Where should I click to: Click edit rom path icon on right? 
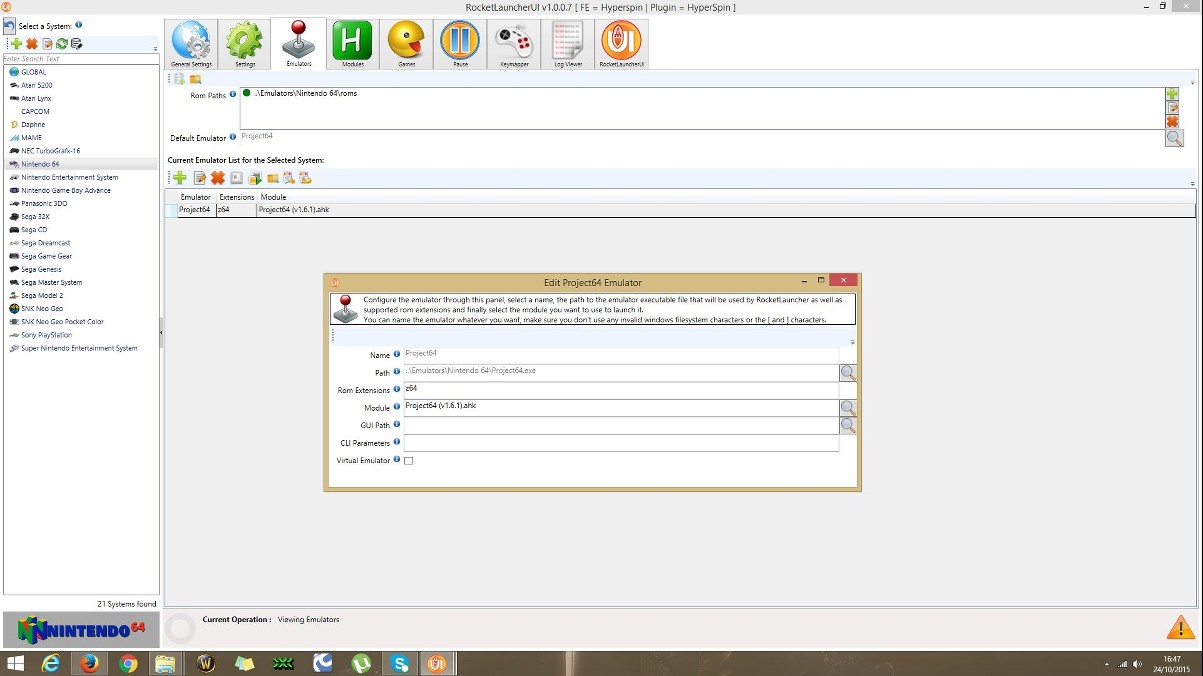coord(1172,107)
